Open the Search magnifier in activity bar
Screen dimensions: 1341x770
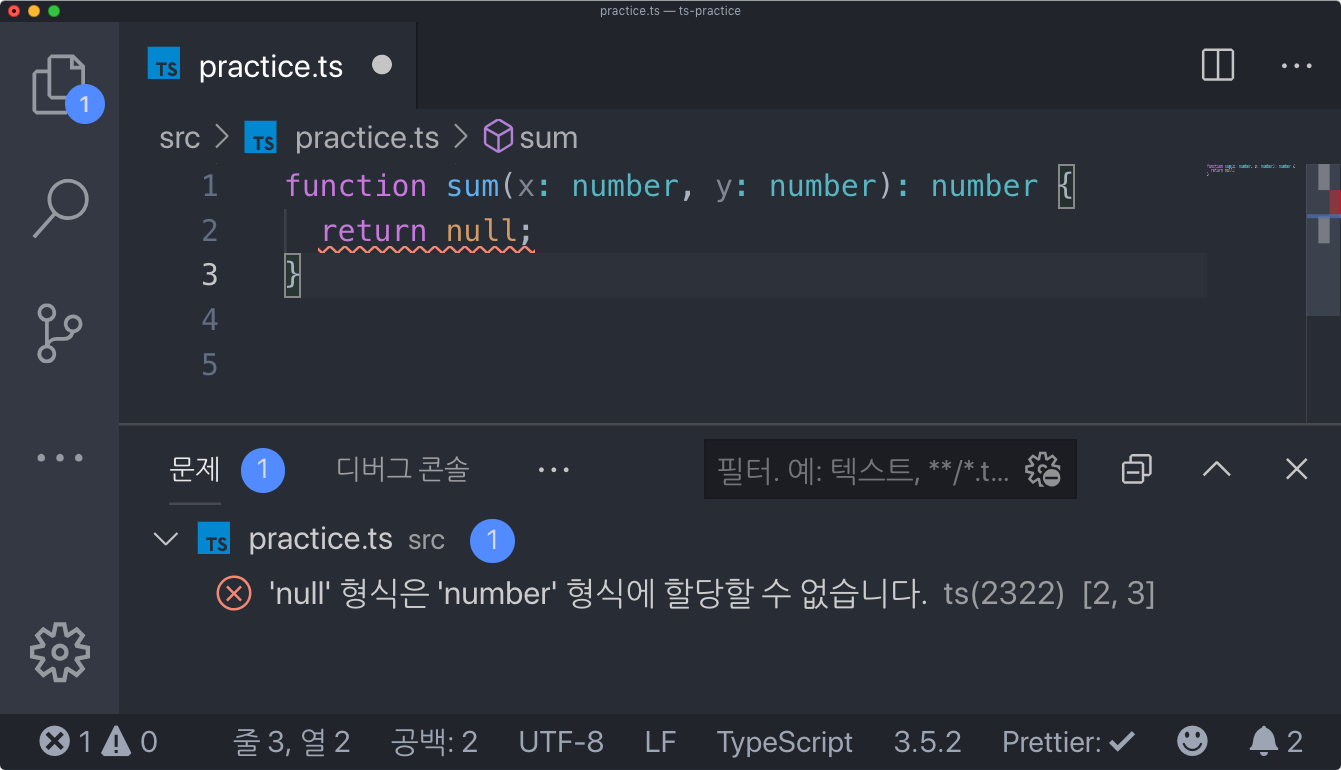pyautogui.click(x=60, y=209)
